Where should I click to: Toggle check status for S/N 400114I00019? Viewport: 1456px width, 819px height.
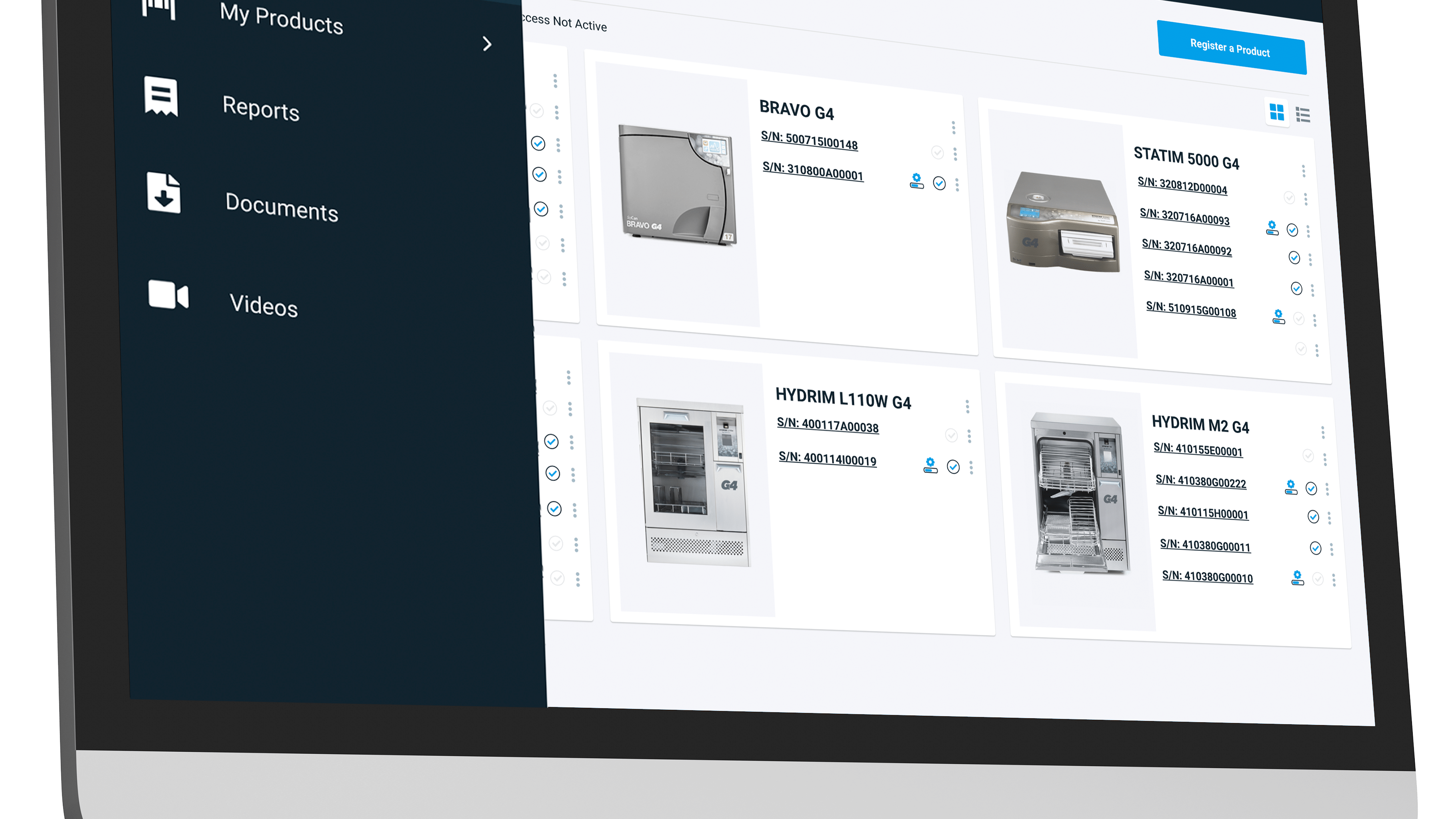tap(954, 466)
